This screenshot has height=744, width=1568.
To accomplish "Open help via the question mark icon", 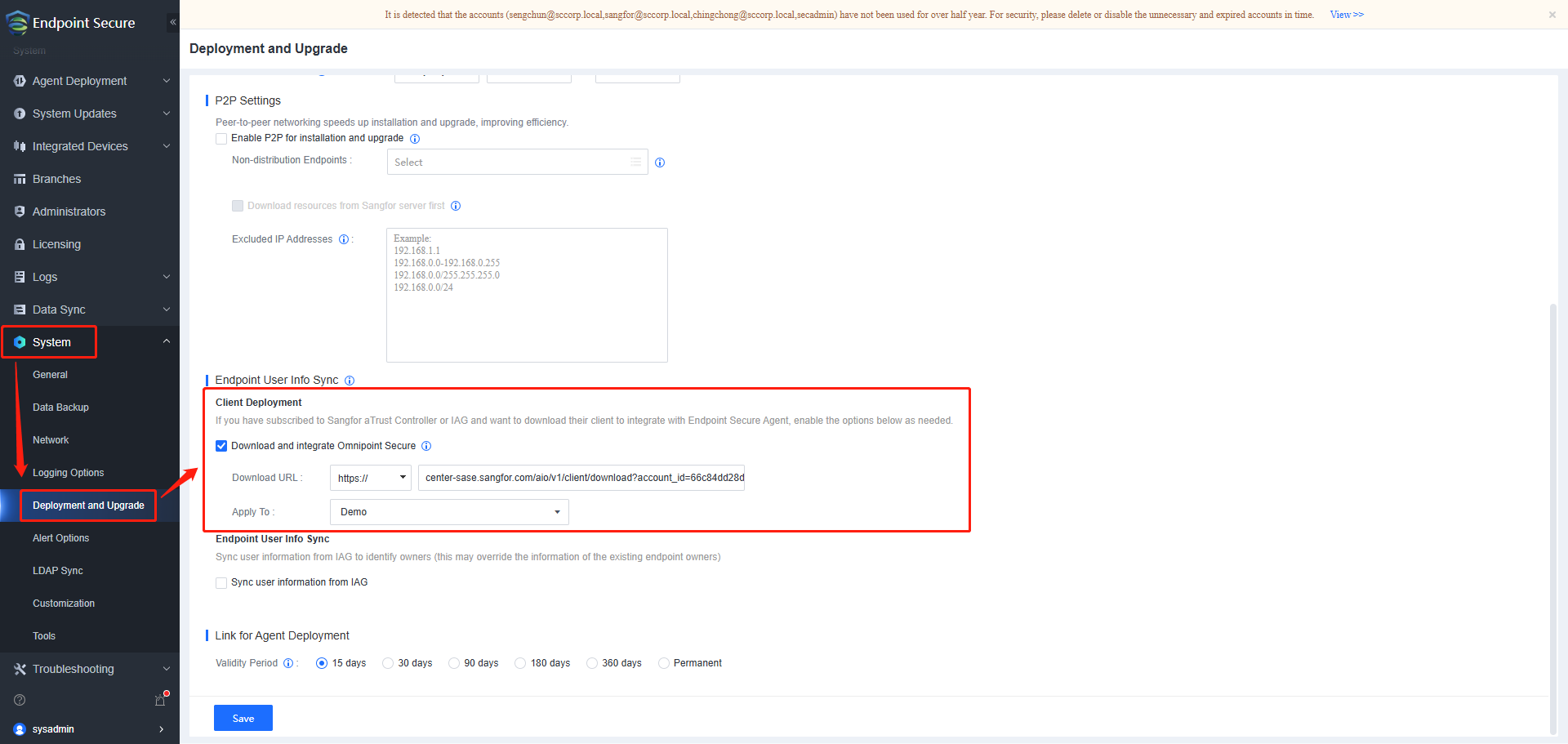I will click(x=20, y=700).
